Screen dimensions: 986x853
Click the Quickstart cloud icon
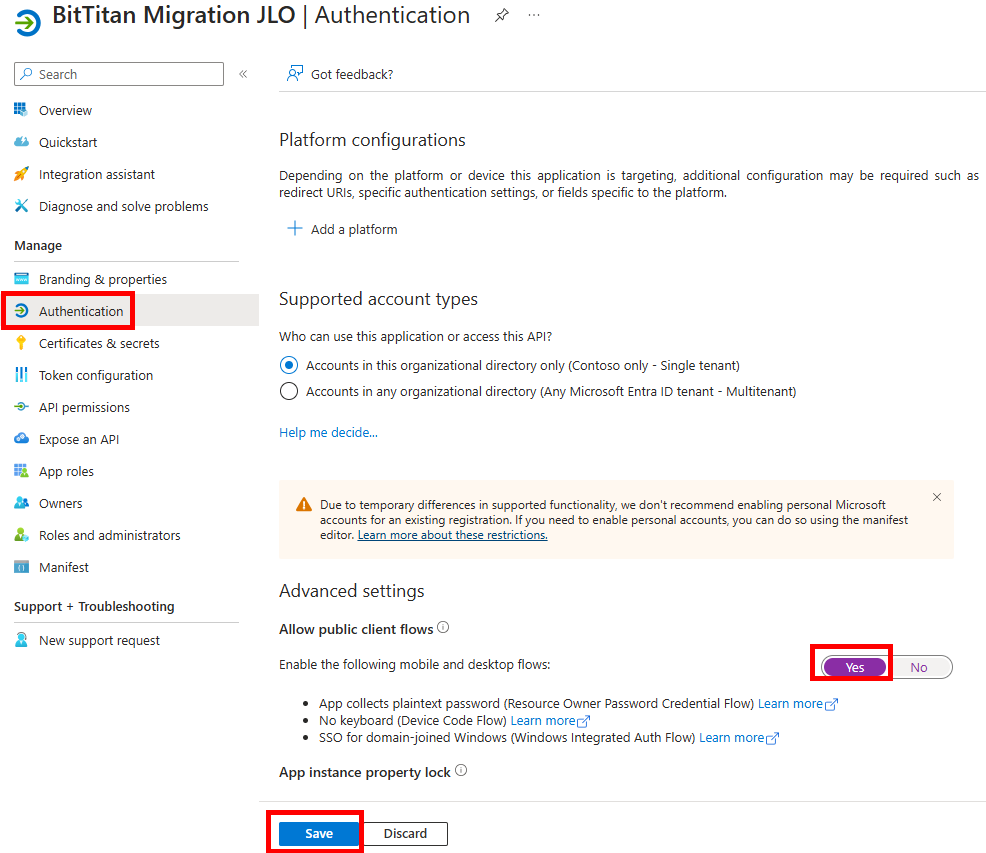(x=21, y=142)
